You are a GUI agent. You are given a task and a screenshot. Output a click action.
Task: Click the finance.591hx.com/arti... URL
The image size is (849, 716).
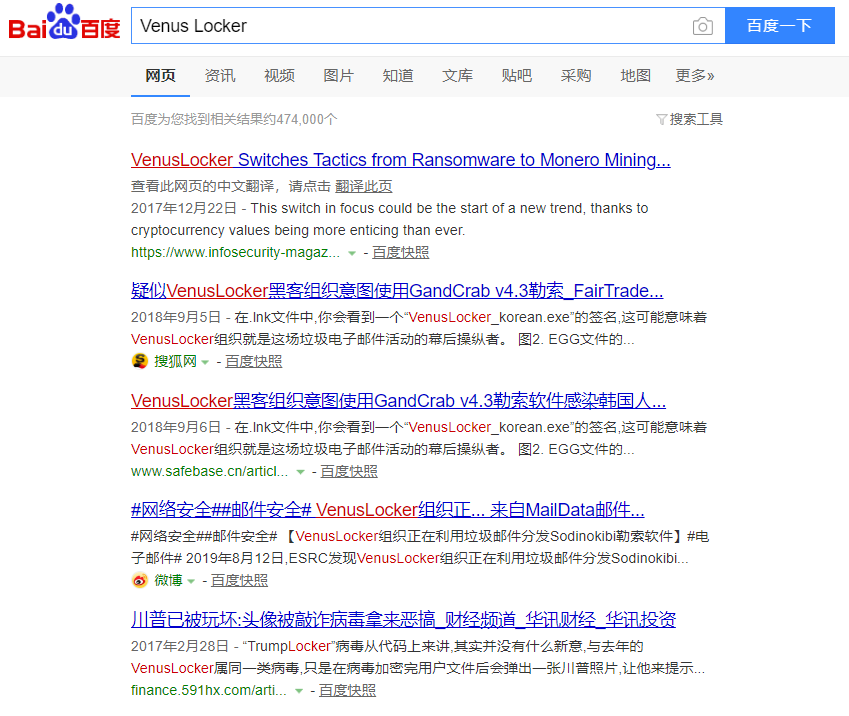tap(209, 691)
